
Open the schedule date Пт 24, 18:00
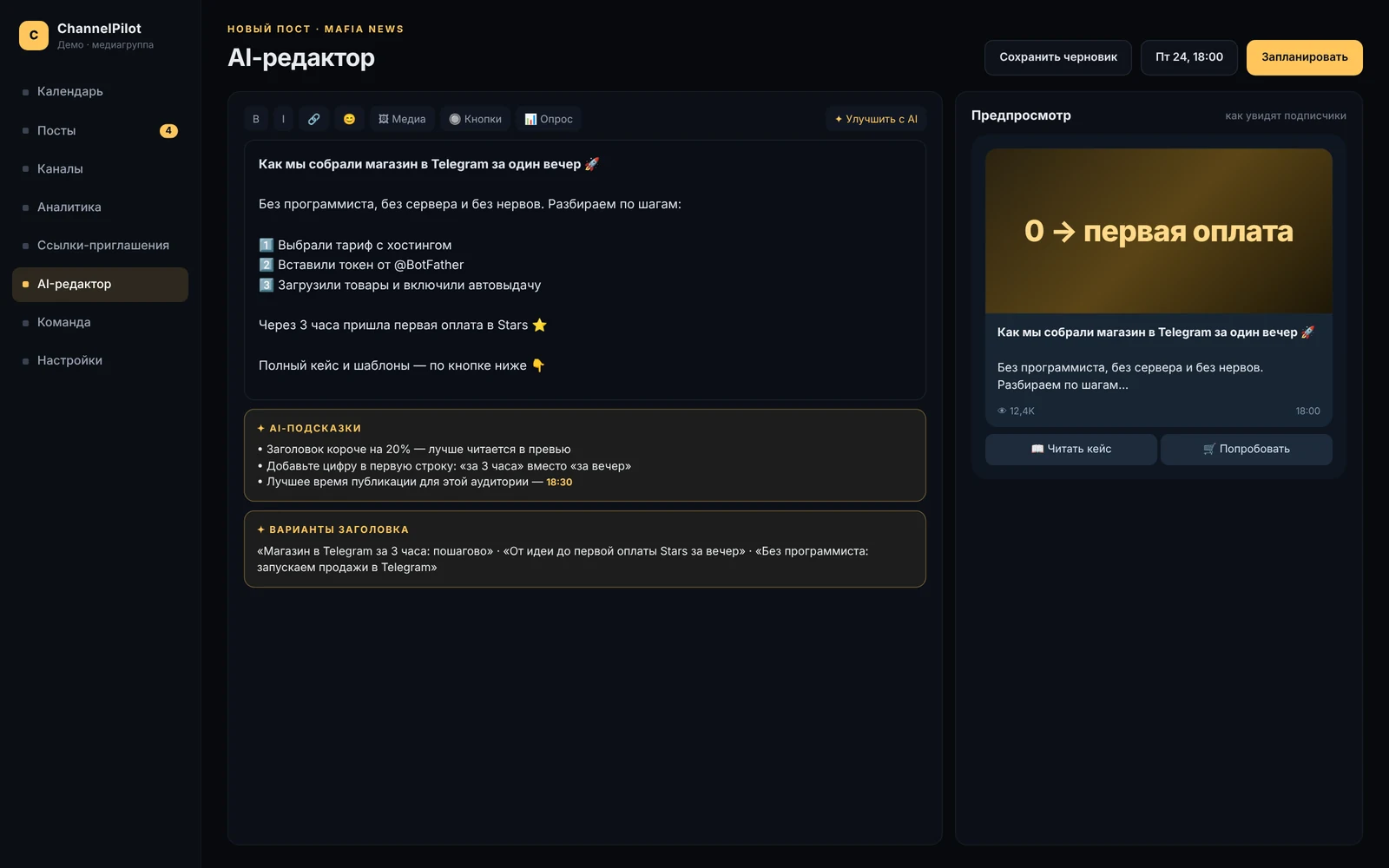[1189, 57]
